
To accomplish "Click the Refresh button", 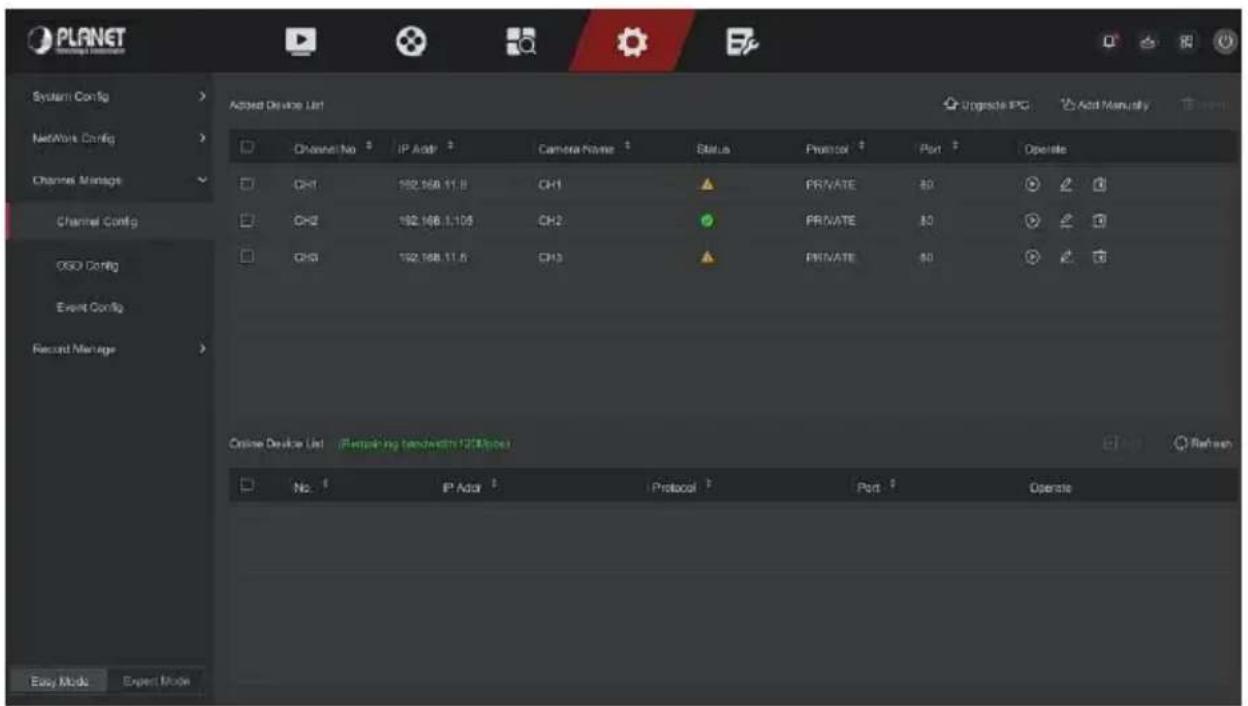I will click(x=1203, y=443).
